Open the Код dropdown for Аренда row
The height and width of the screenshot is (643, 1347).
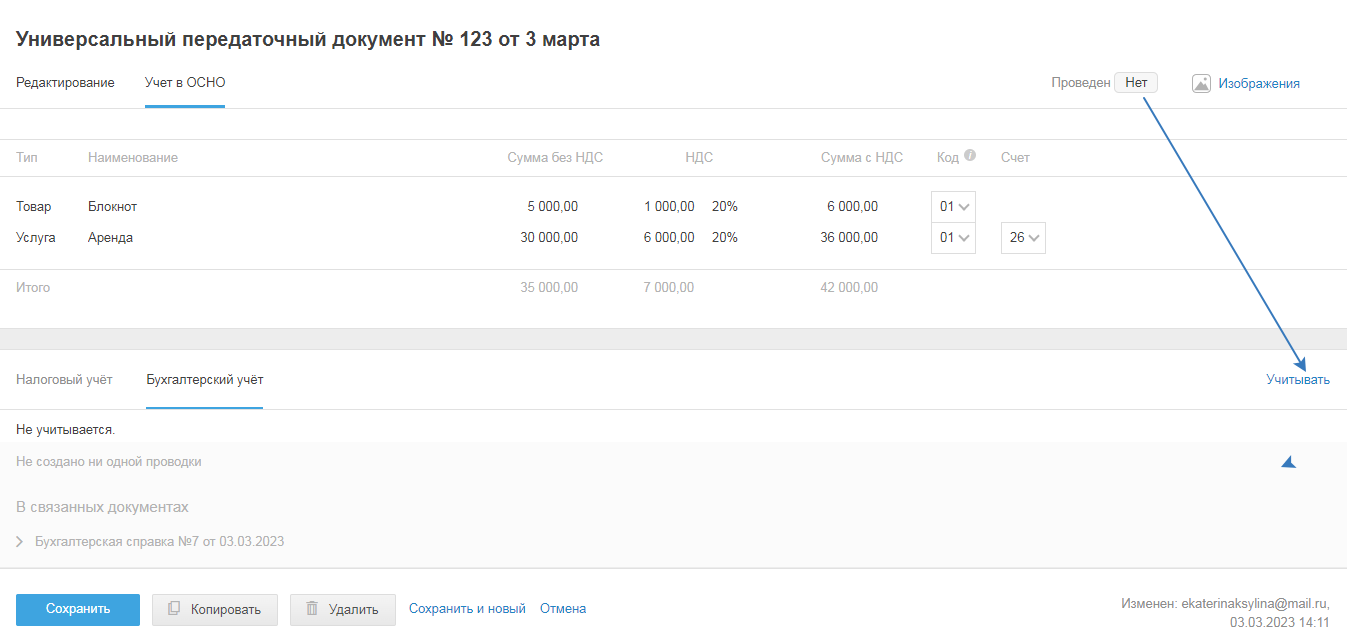coord(953,238)
